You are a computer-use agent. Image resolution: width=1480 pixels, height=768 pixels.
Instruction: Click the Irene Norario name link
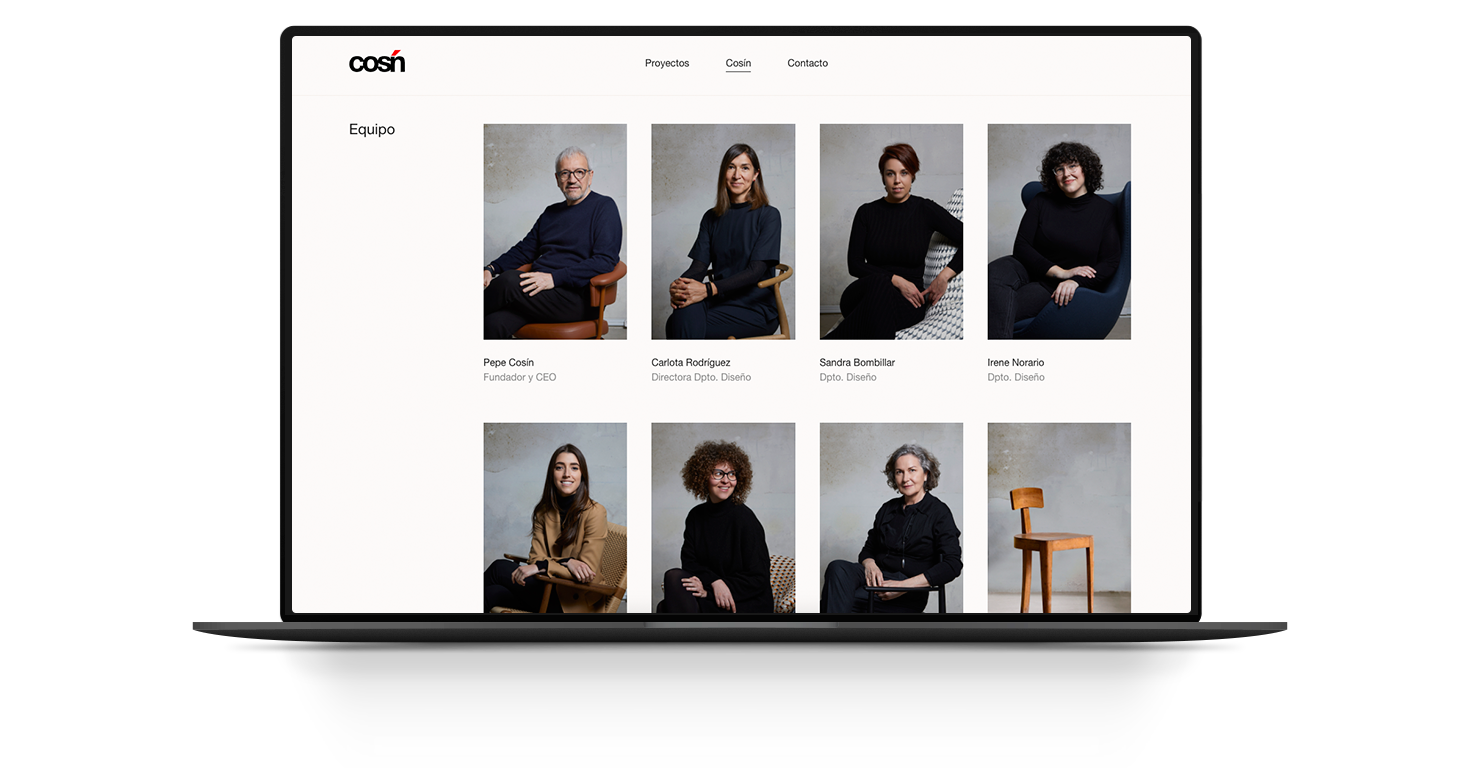tap(1016, 362)
